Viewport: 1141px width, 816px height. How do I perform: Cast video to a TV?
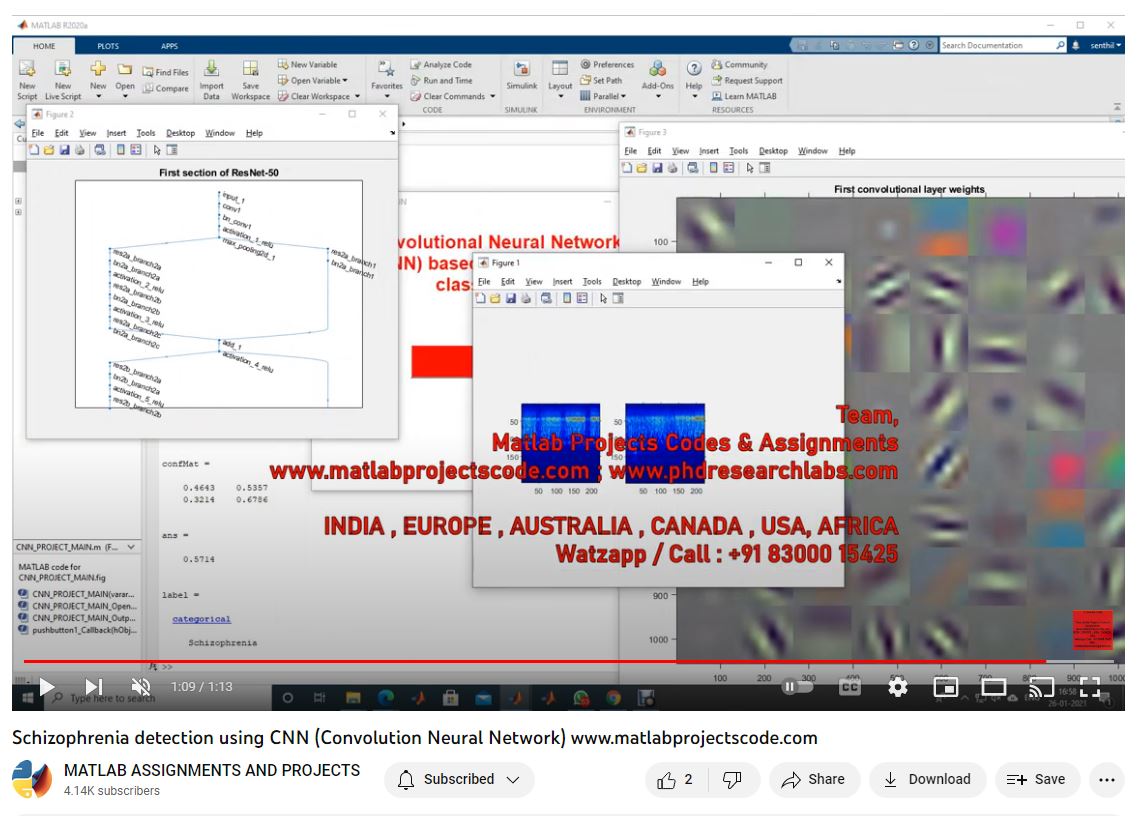(x=1041, y=686)
